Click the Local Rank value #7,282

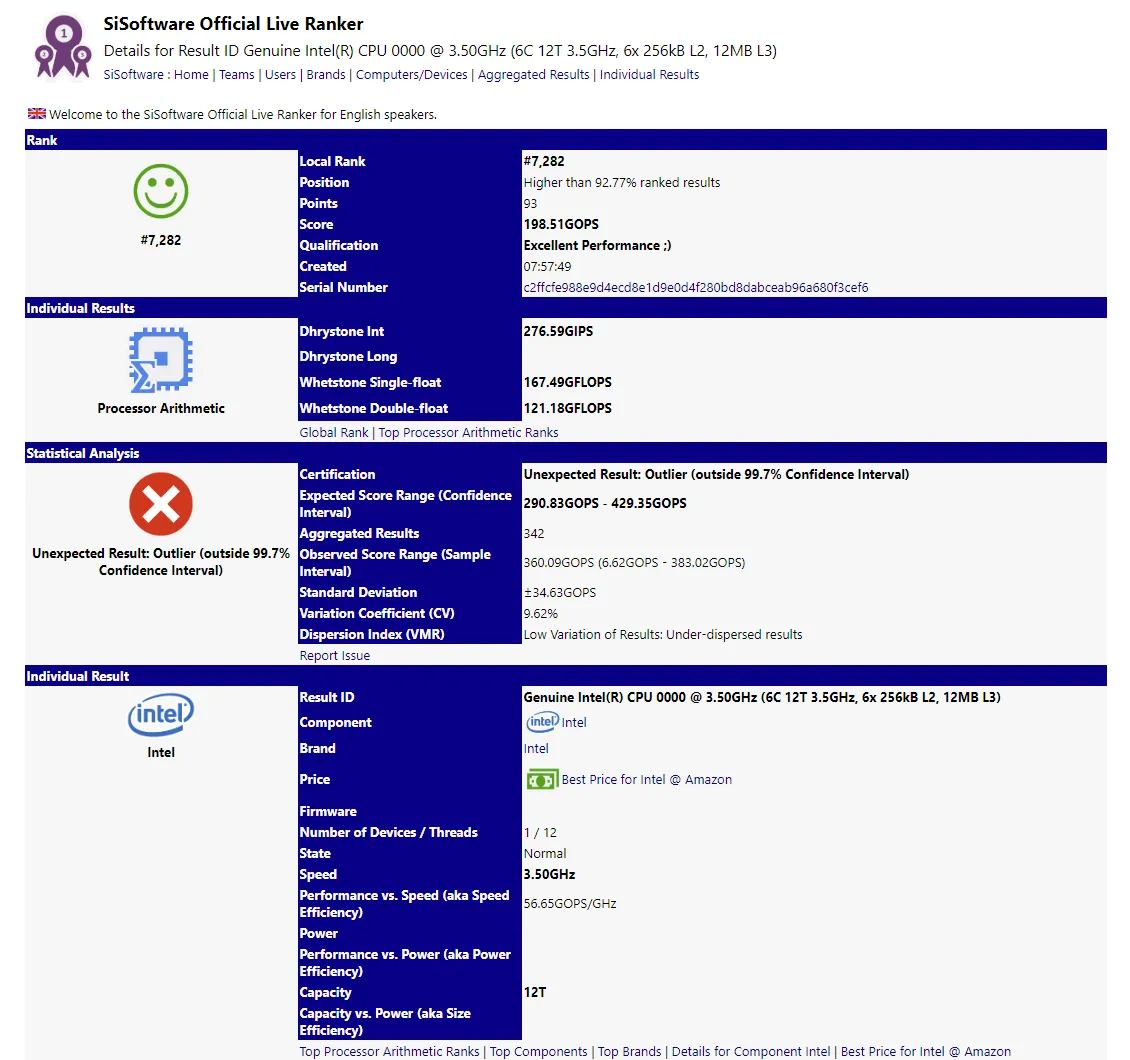[544, 161]
